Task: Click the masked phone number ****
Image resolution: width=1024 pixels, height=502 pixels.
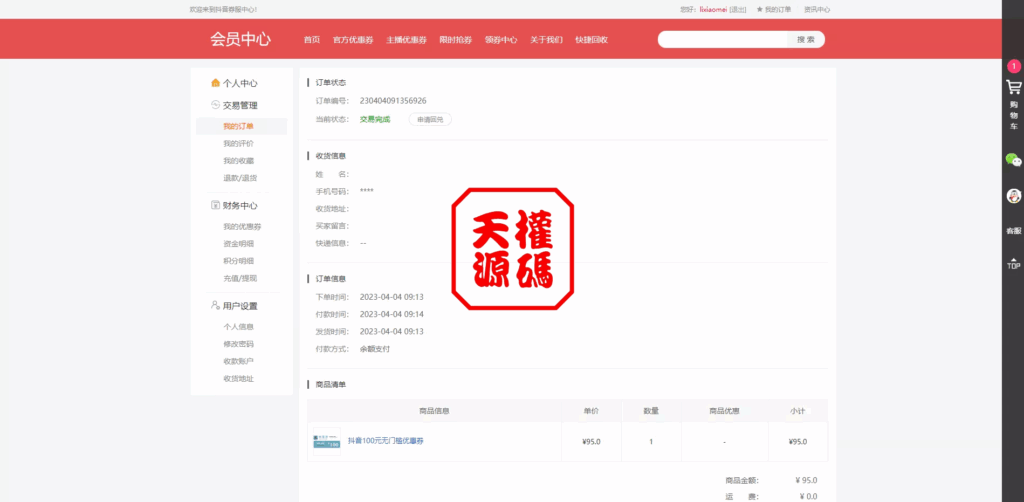Action: coord(367,191)
